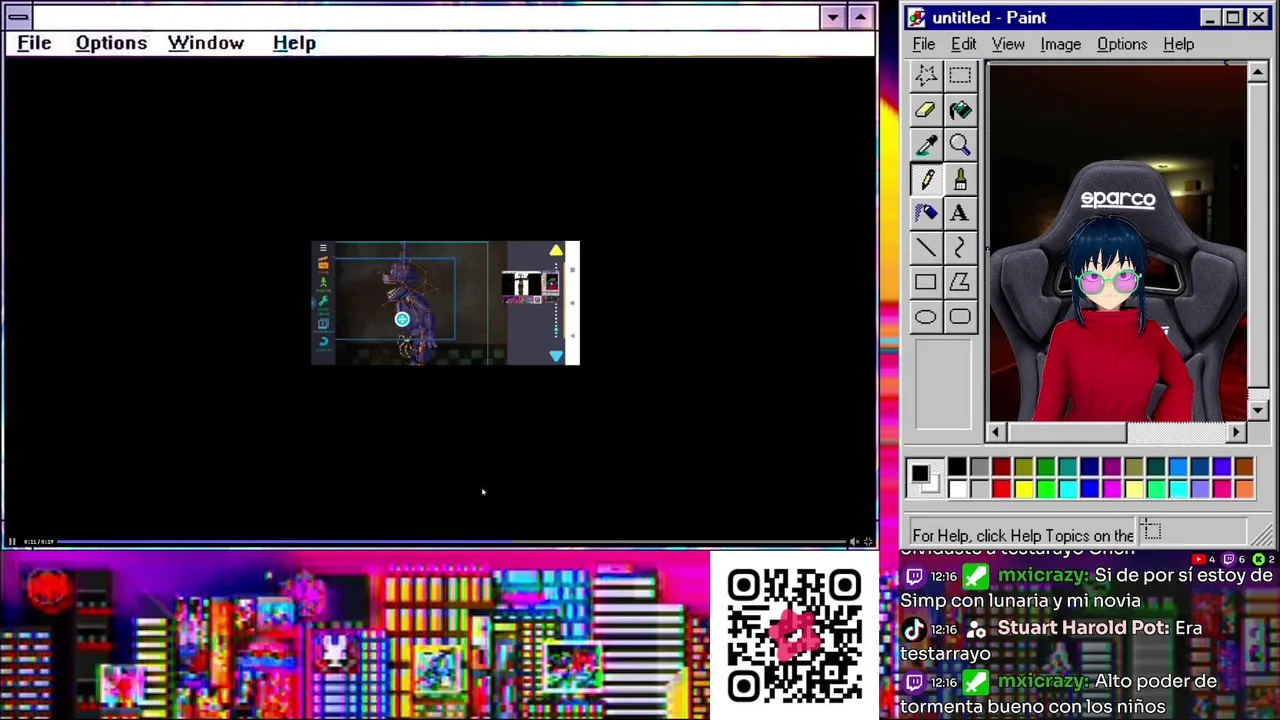This screenshot has height=720, width=1280.
Task: Click the down-arrow button in left title bar
Action: [x=833, y=17]
